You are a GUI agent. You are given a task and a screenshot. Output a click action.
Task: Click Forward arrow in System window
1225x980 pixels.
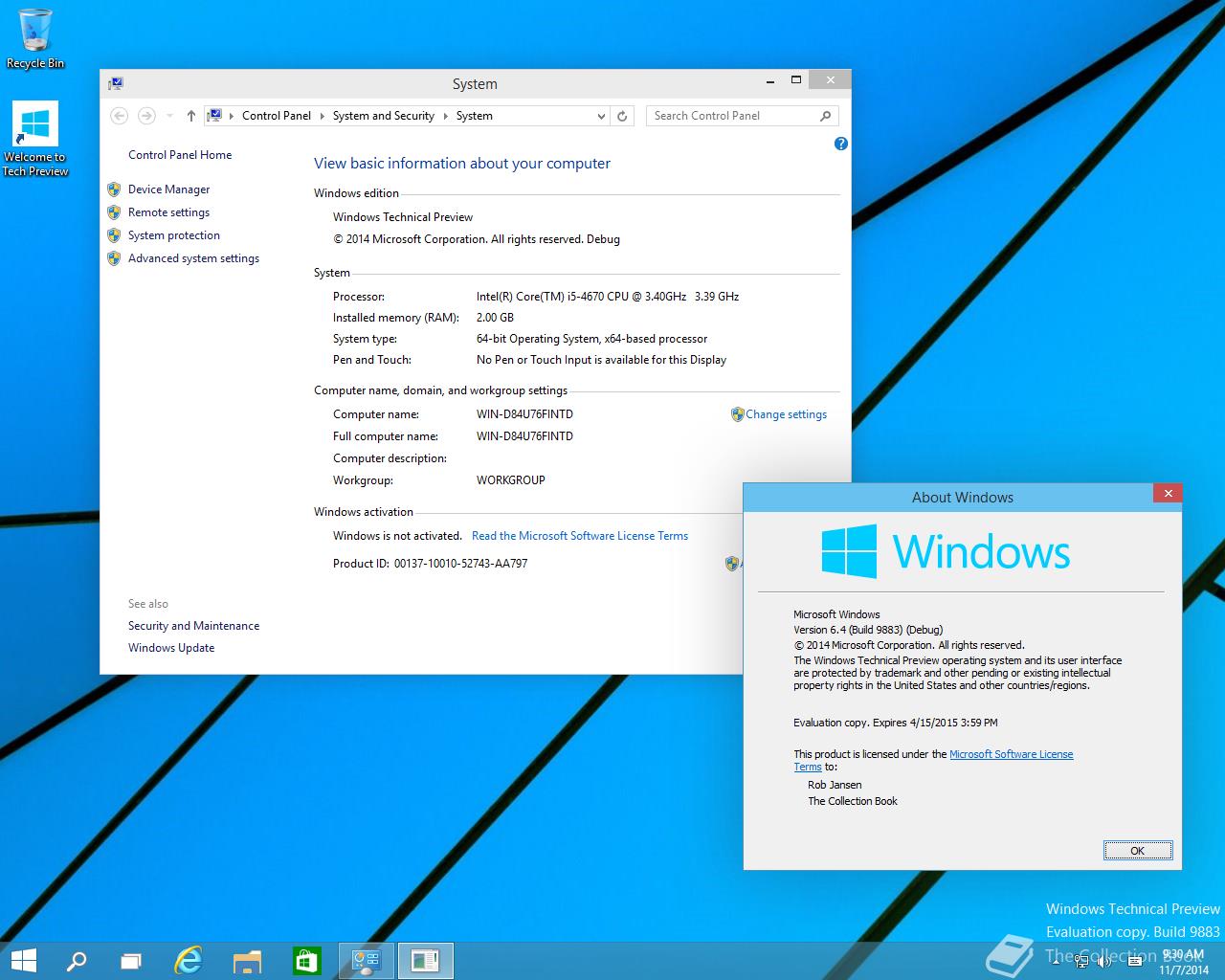coord(146,116)
